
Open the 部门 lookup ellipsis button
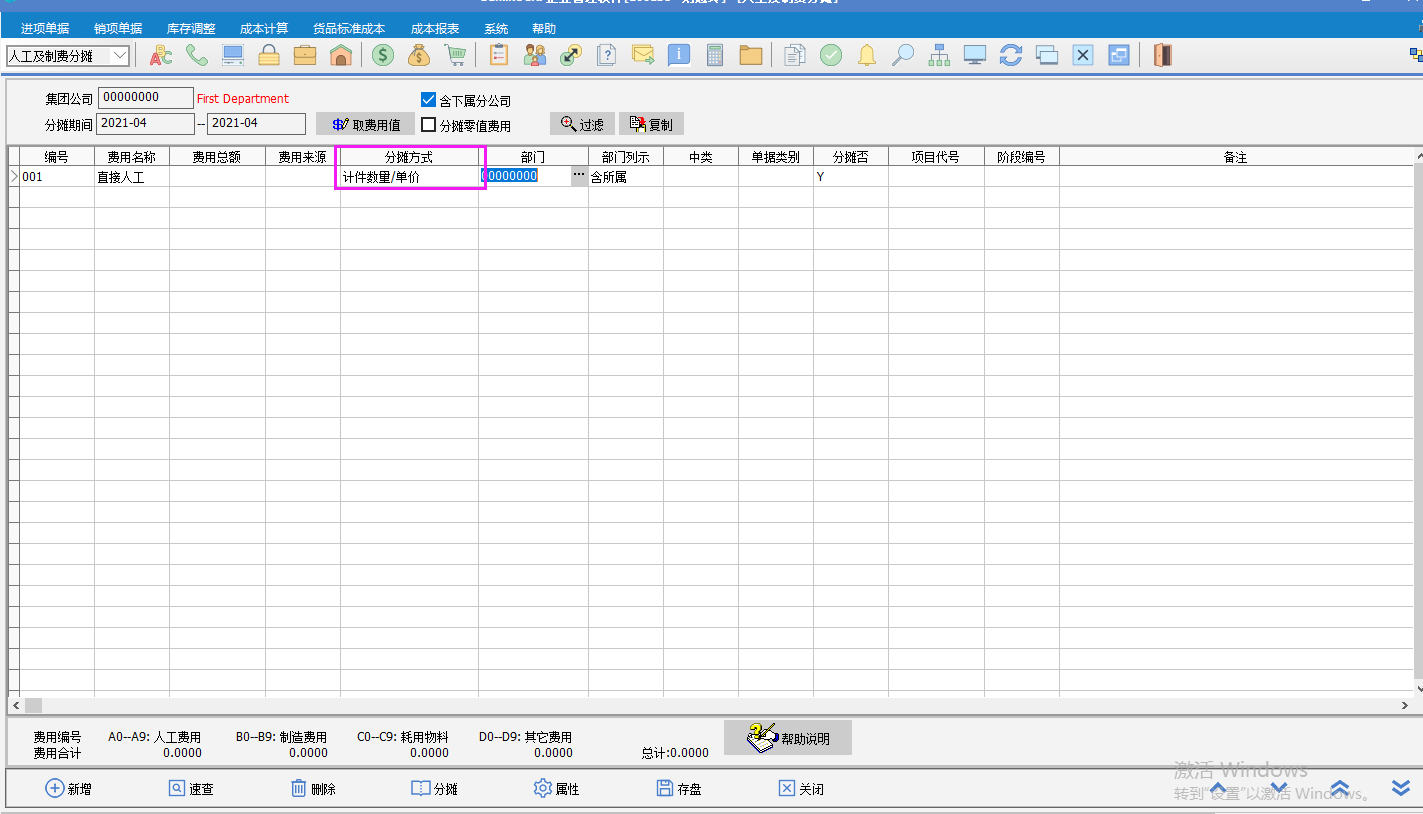tap(578, 176)
